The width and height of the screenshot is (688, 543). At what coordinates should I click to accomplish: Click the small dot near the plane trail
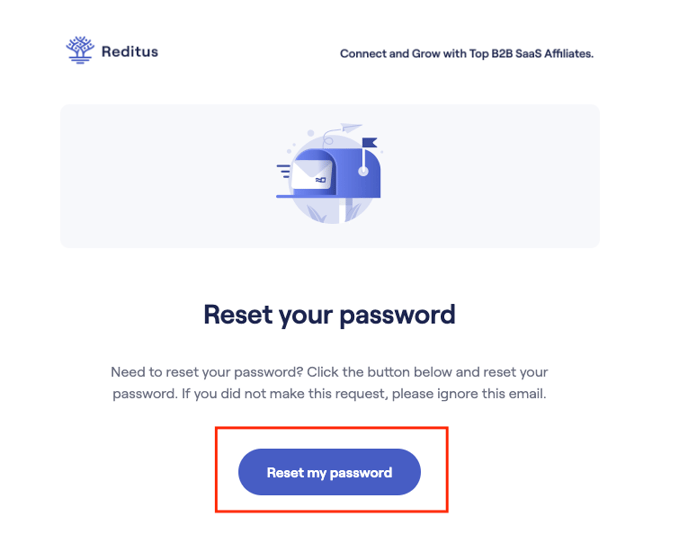coord(311,132)
